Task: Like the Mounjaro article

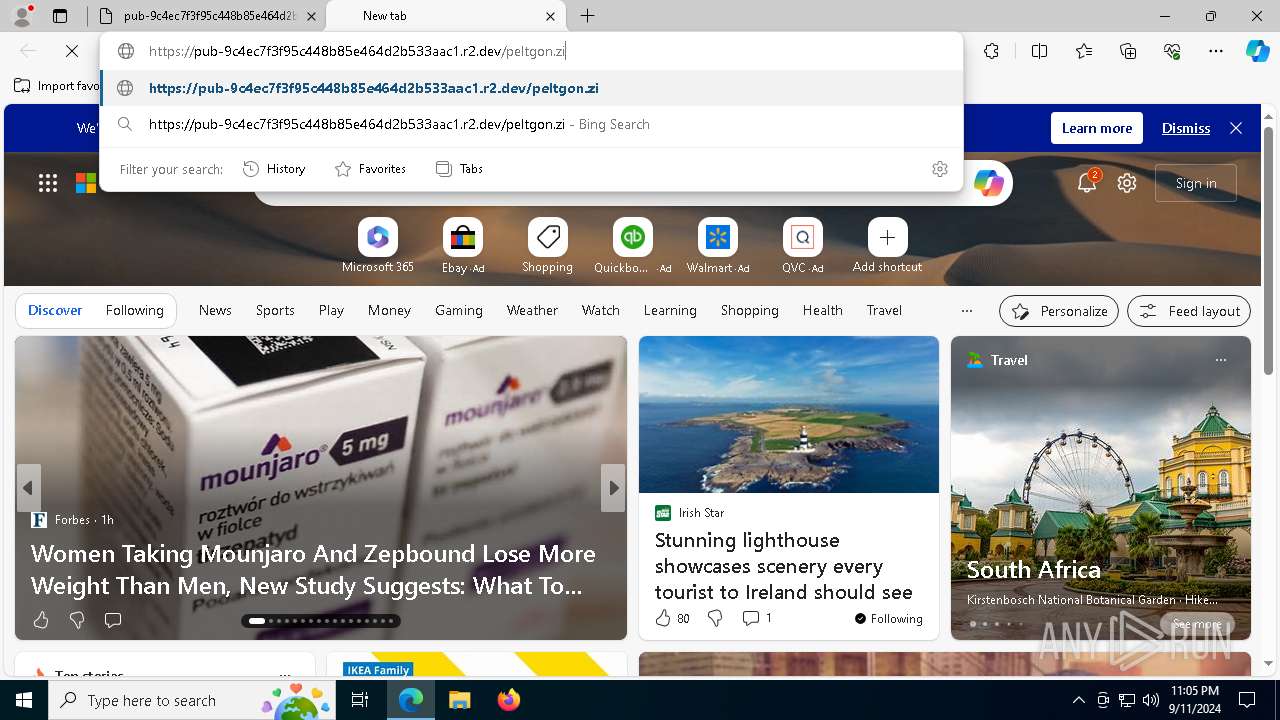Action: pos(41,620)
